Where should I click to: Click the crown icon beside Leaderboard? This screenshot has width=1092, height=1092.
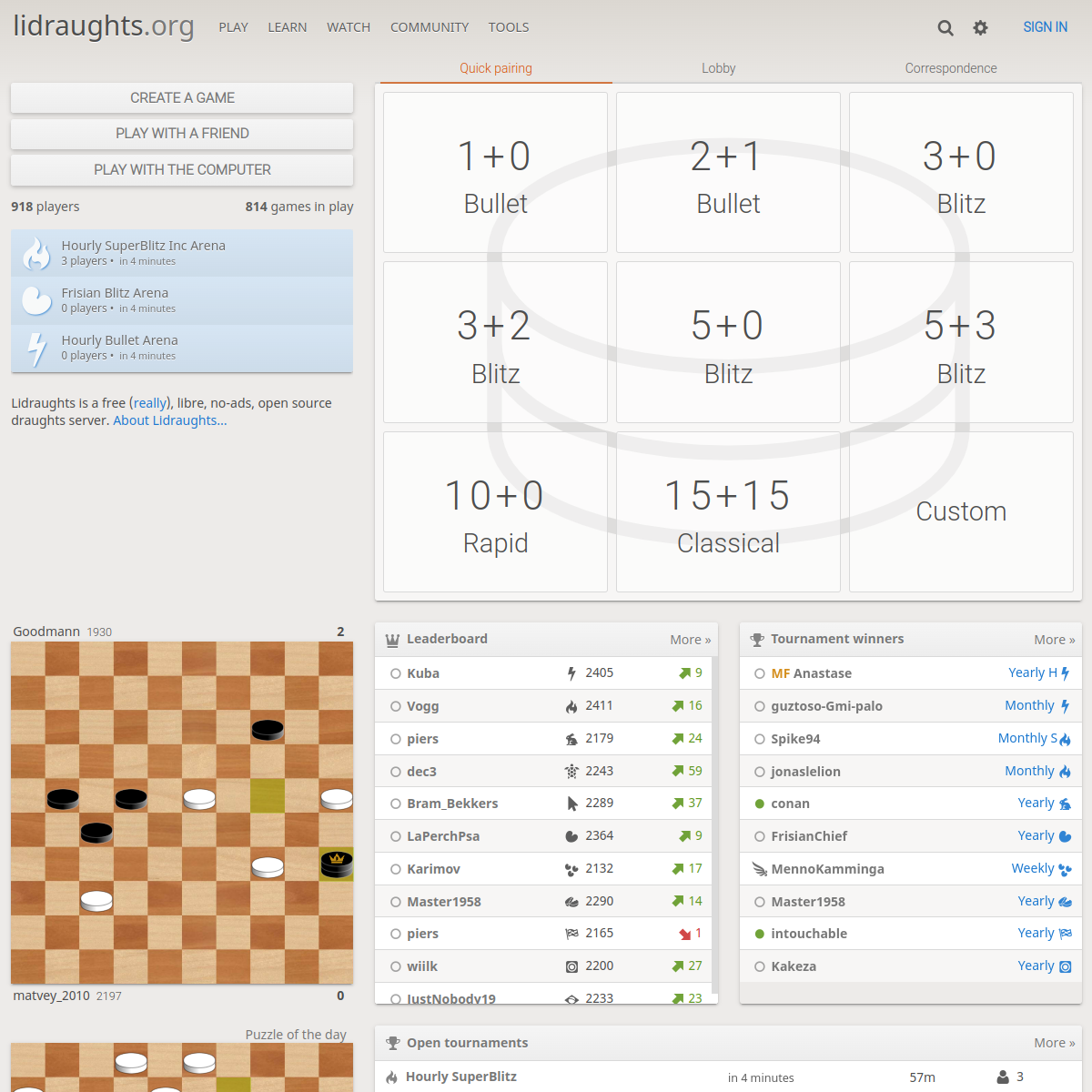click(x=391, y=639)
